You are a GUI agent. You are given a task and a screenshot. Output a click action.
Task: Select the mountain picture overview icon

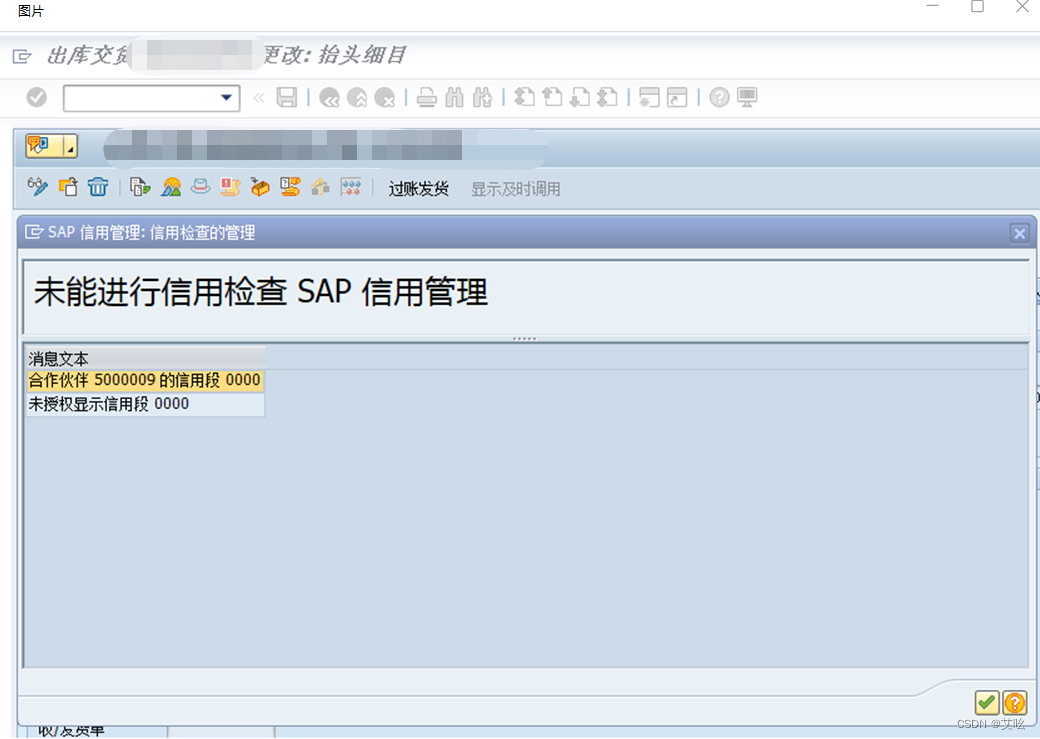click(x=169, y=187)
